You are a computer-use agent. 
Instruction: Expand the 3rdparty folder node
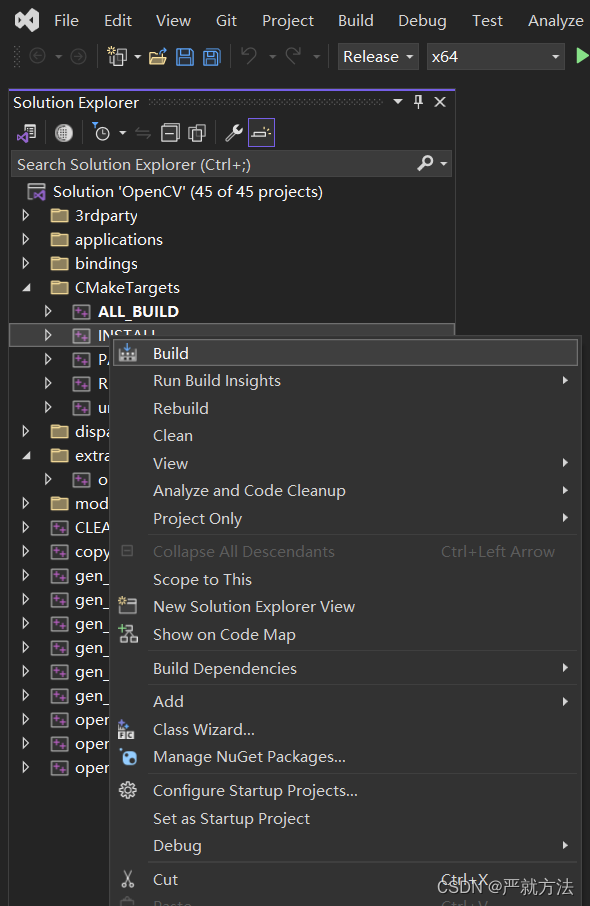pyautogui.click(x=25, y=215)
